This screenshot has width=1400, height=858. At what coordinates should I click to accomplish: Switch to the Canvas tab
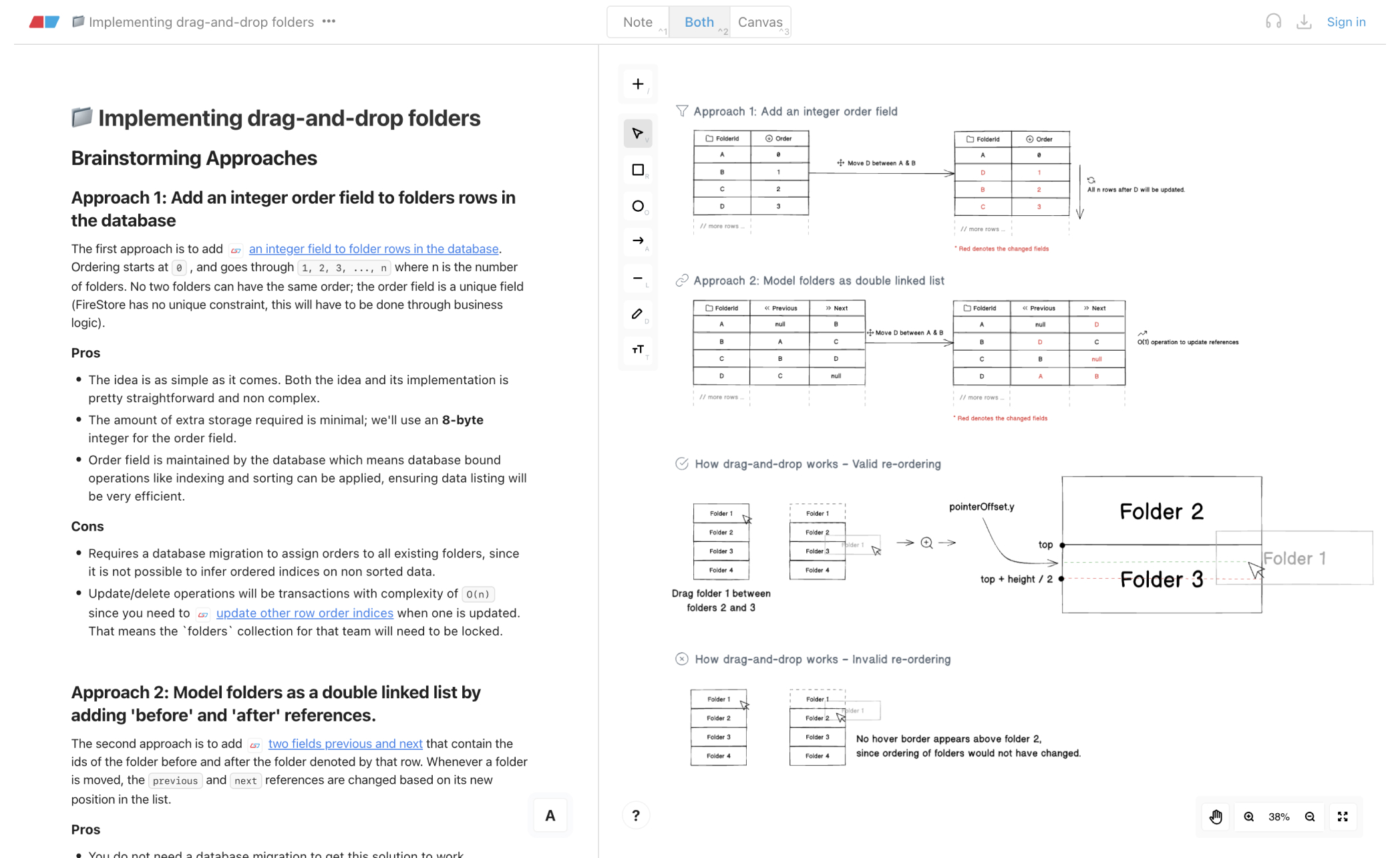759,22
